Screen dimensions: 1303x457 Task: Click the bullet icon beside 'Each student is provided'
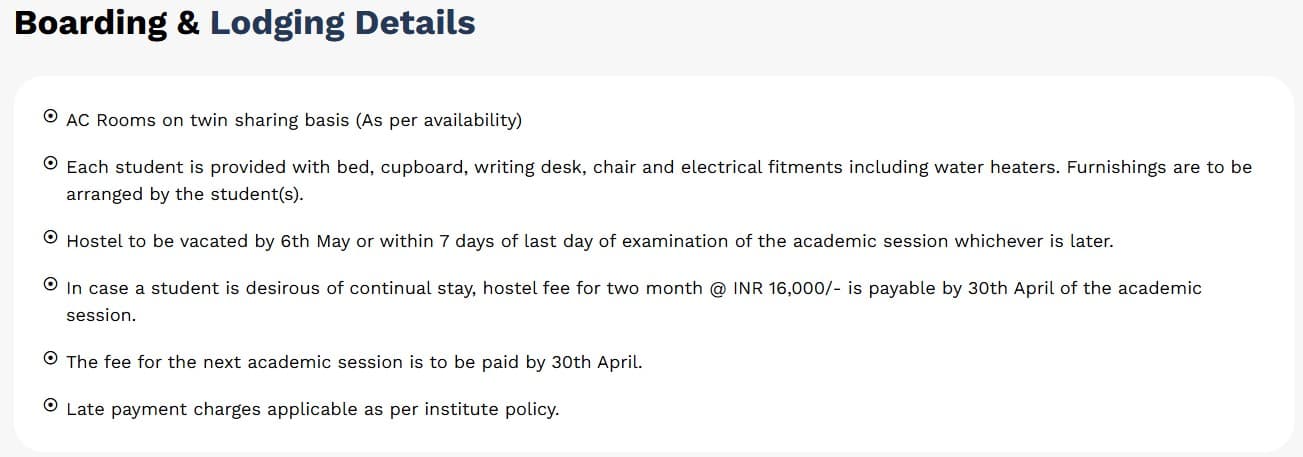51,163
